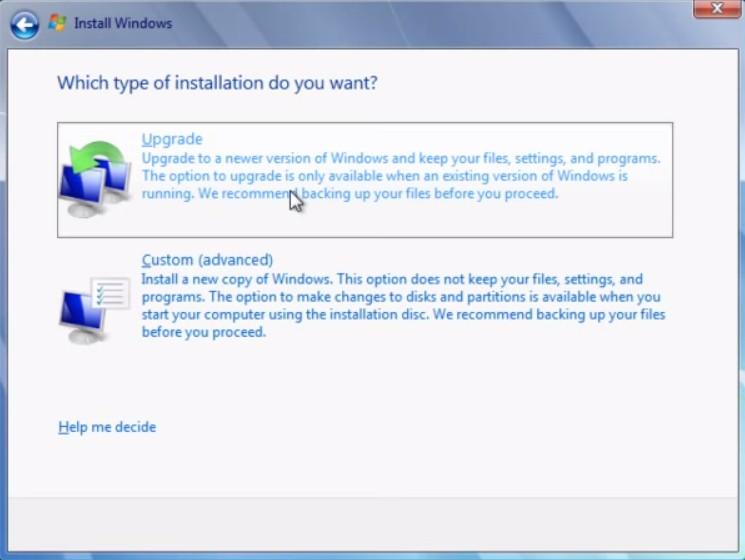Click the Upgrade description starting 'Upgrade to a newer version'
745x560 pixels.
click(401, 176)
